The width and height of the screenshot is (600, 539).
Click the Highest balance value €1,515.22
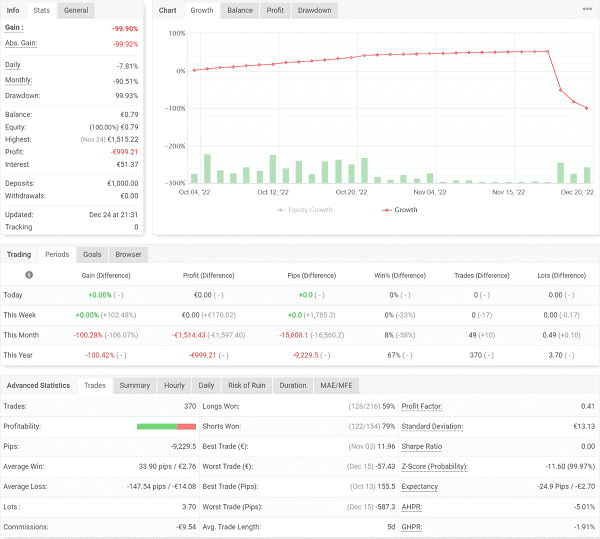[x=123, y=139]
